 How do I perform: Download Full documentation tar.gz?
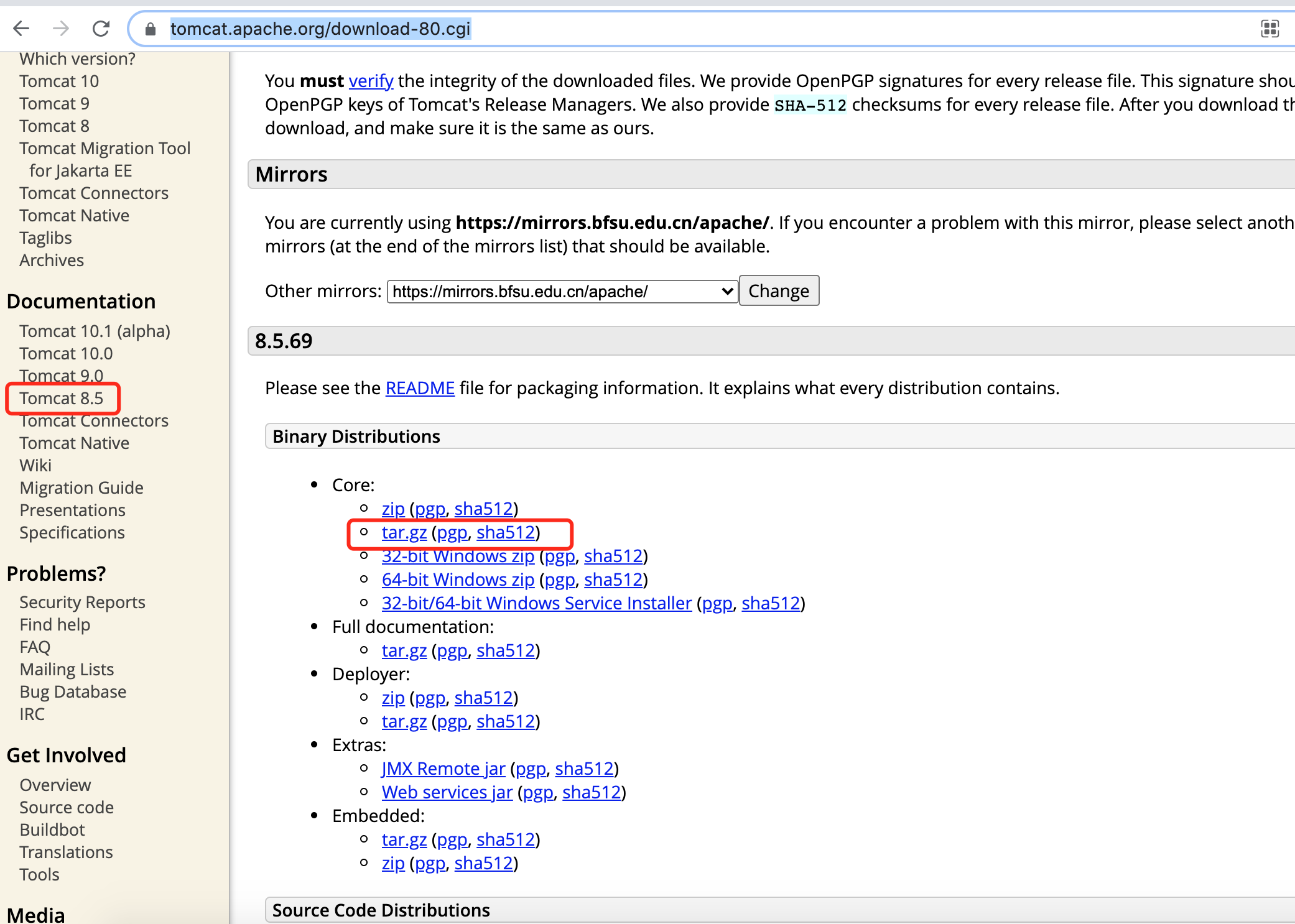click(404, 650)
